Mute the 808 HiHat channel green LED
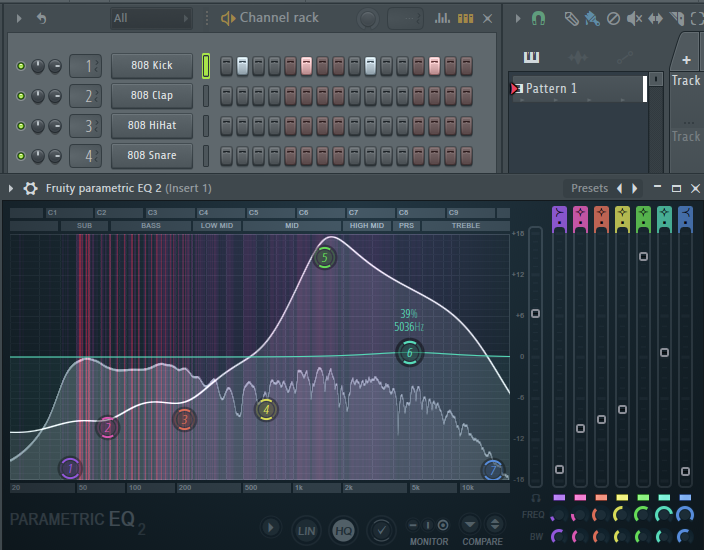Viewport: 704px width, 550px height. 21,126
